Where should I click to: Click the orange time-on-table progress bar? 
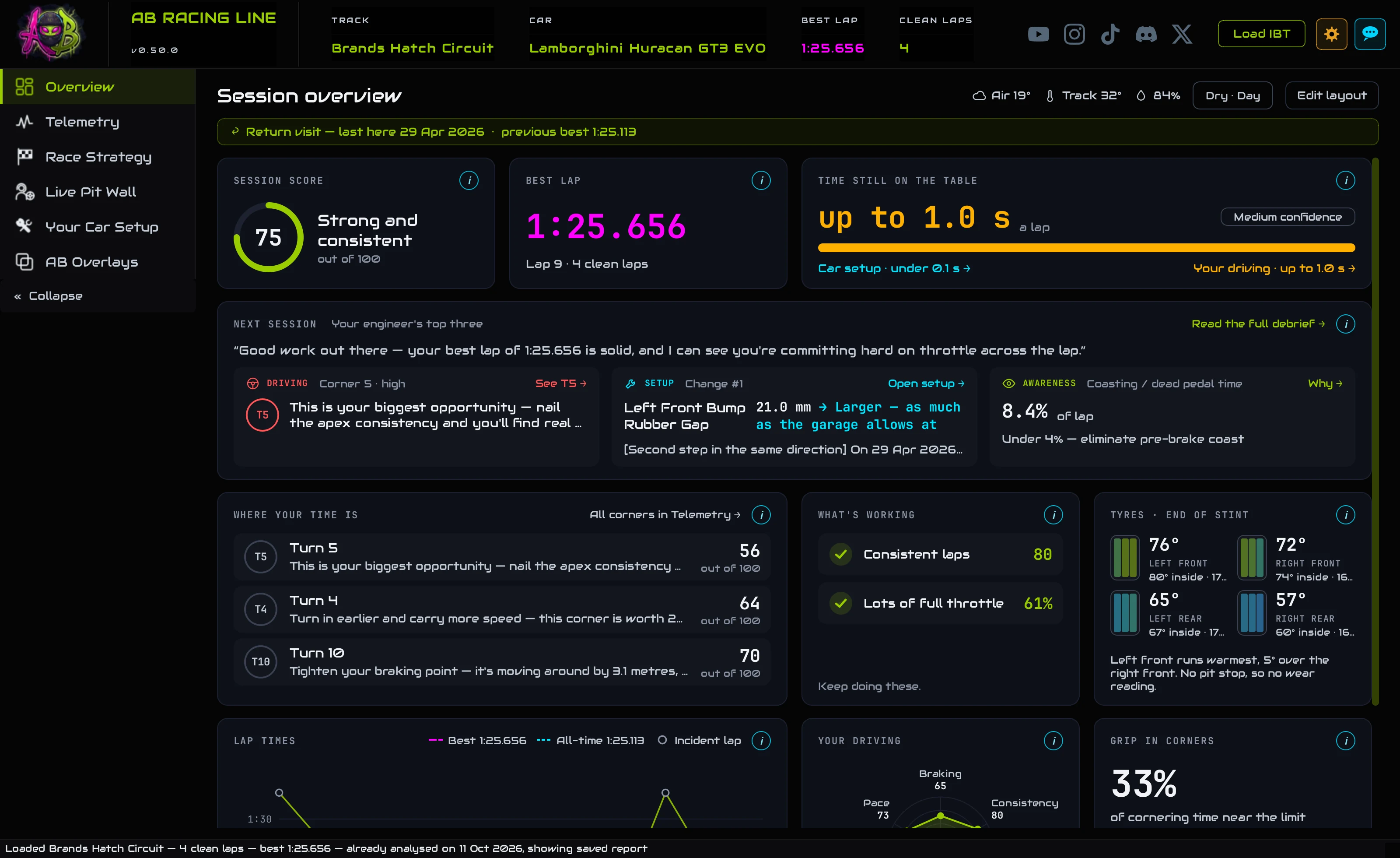click(x=1086, y=248)
